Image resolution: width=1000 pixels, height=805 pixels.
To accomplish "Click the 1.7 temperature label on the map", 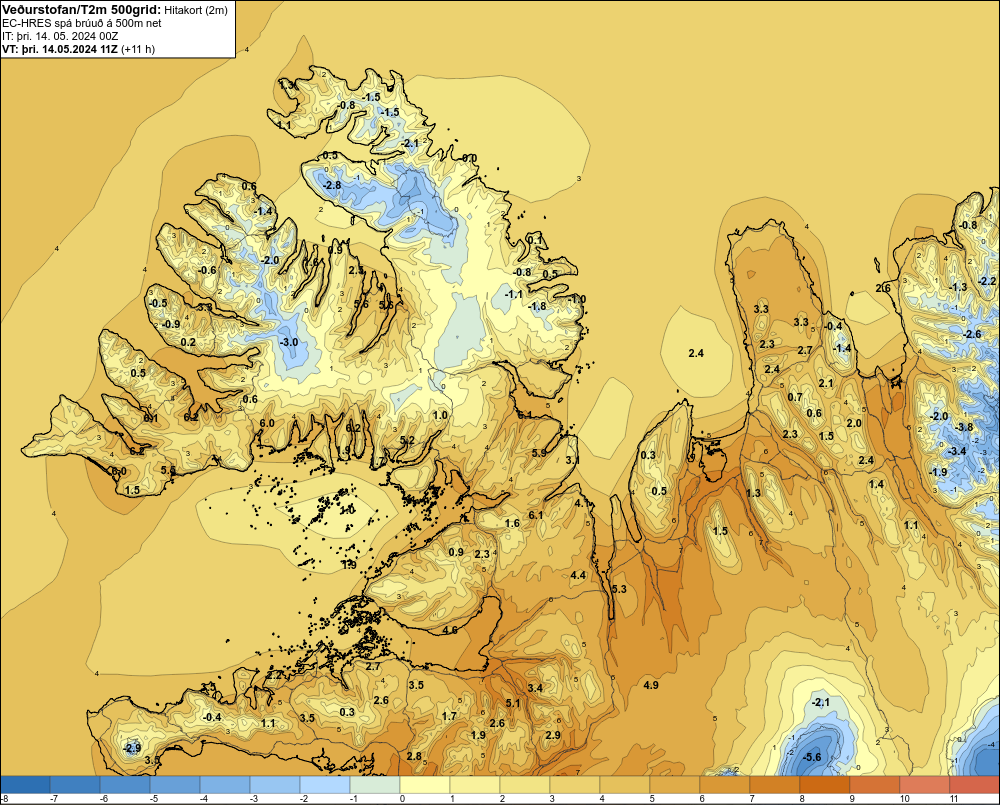I will click(449, 716).
